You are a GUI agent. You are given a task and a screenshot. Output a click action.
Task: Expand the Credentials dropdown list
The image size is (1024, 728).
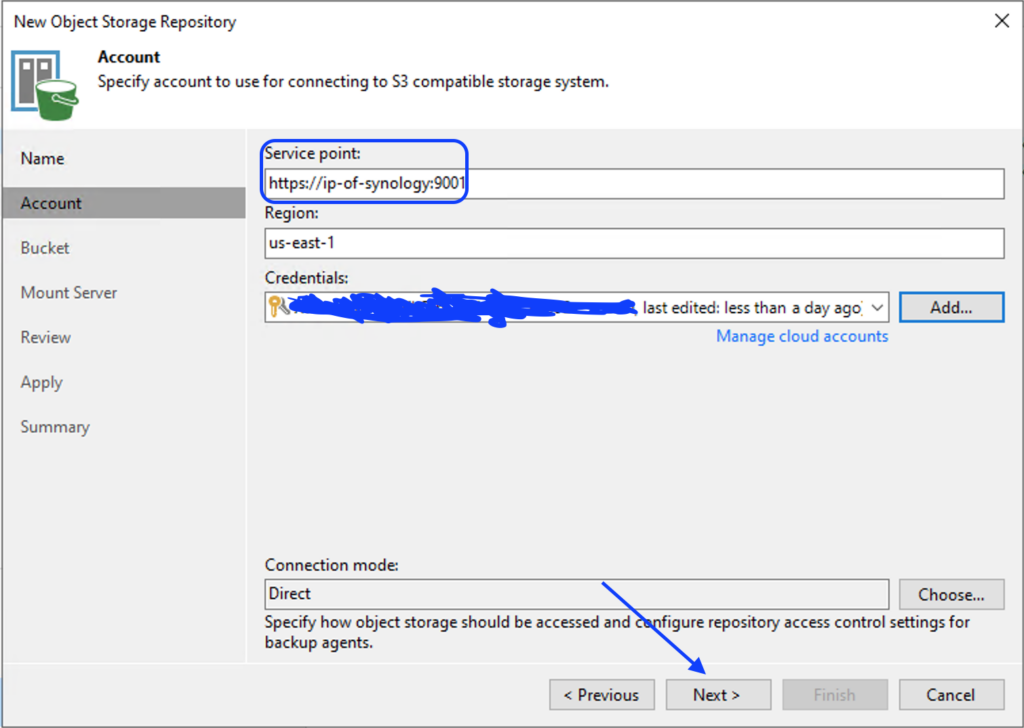877,308
